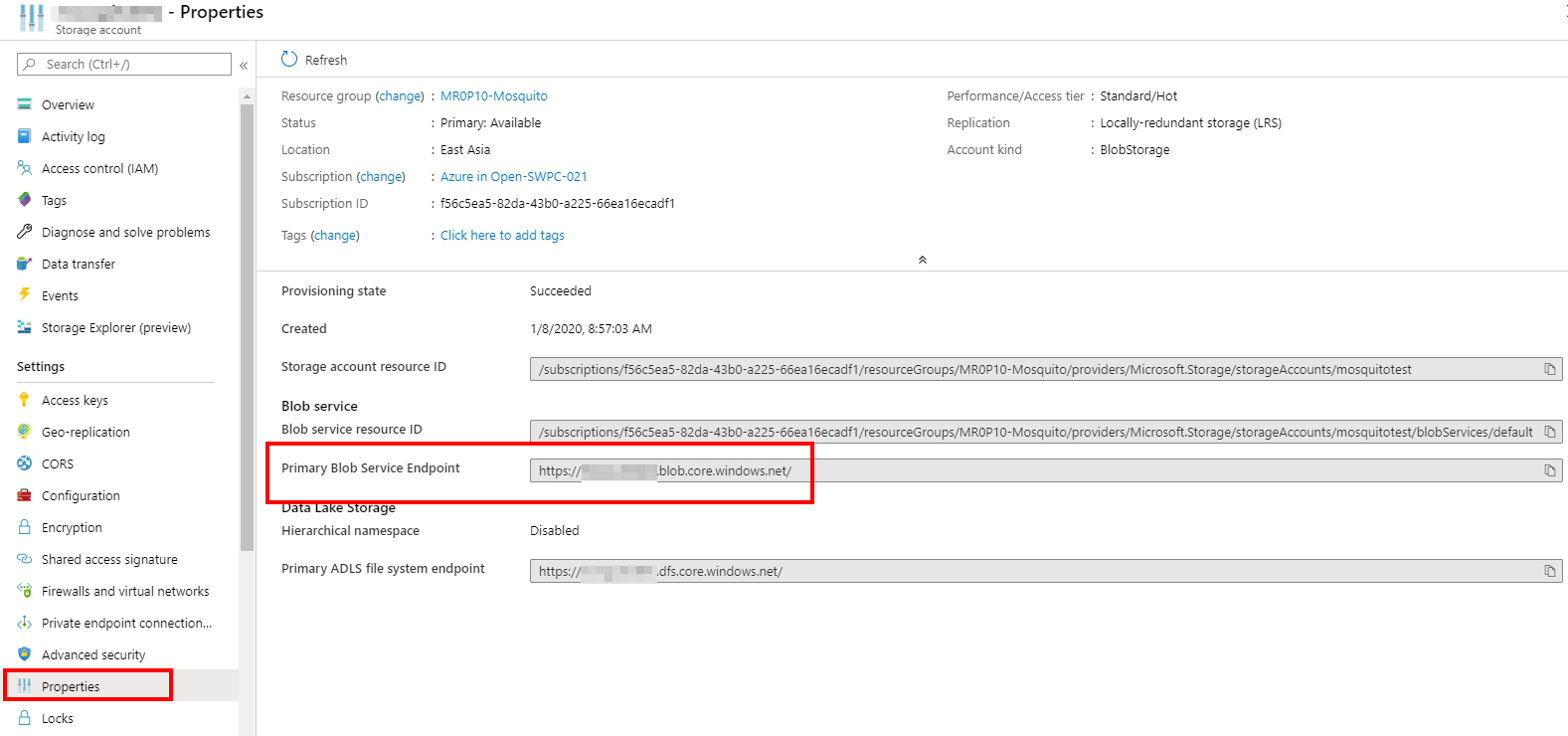Select the Subscription ID value text
The image size is (1568, 736).
[558, 204]
